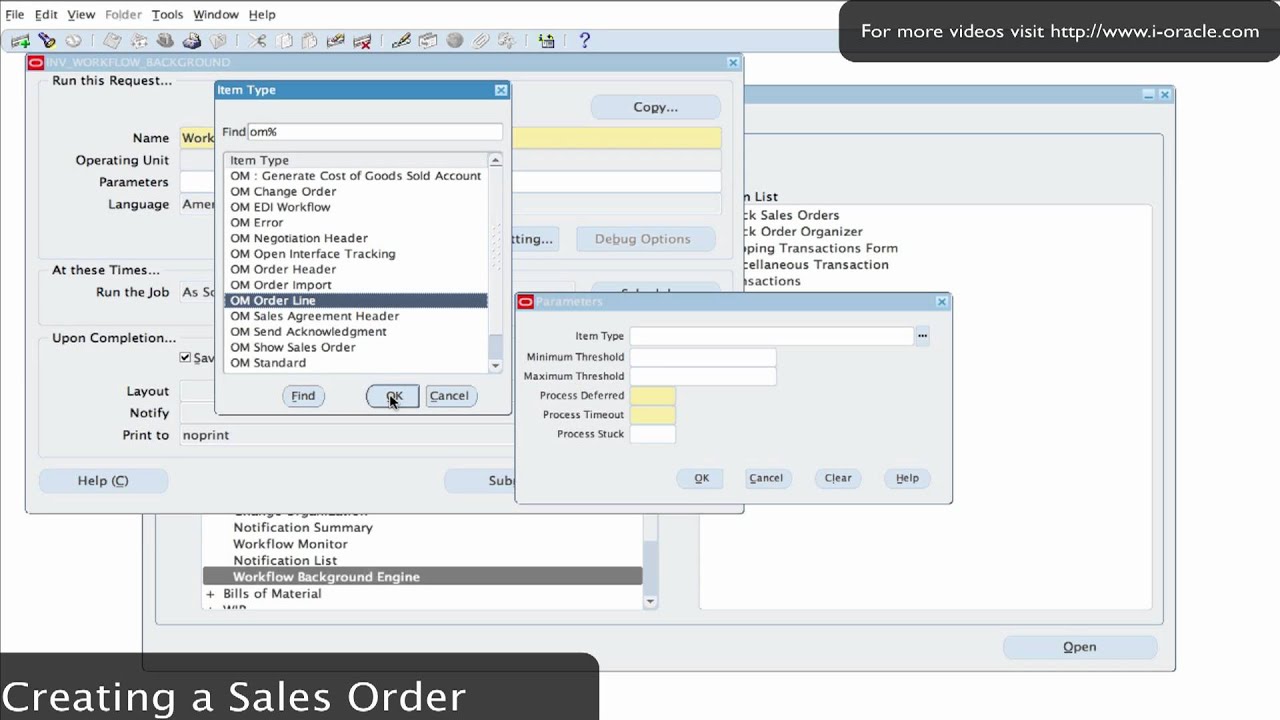Click the Delete Record red X icon
Screen dimensions: 1280x720
(363, 41)
